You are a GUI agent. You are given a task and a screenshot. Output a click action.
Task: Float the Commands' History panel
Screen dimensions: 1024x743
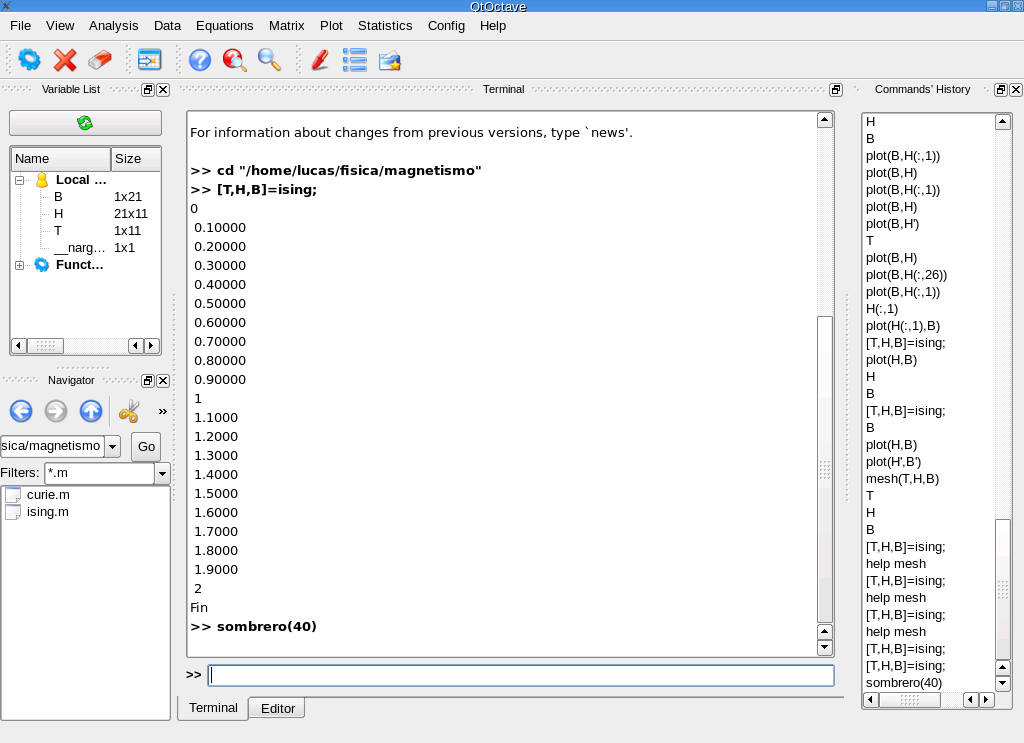(1000, 90)
